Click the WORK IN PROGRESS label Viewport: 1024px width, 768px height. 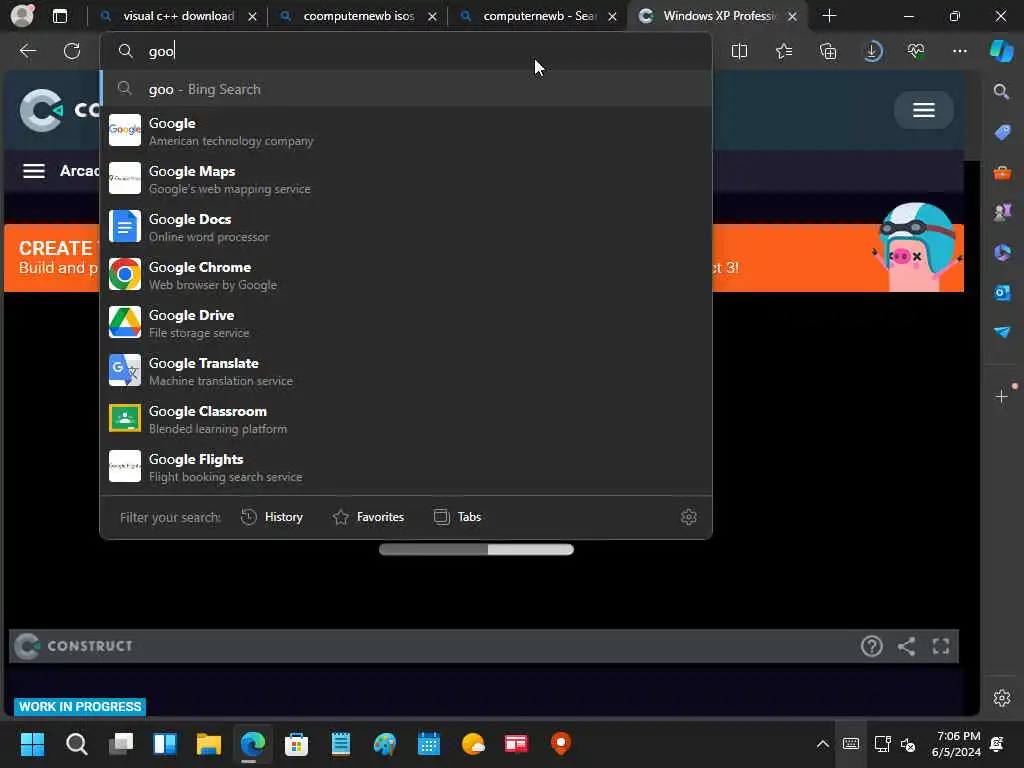click(x=80, y=707)
